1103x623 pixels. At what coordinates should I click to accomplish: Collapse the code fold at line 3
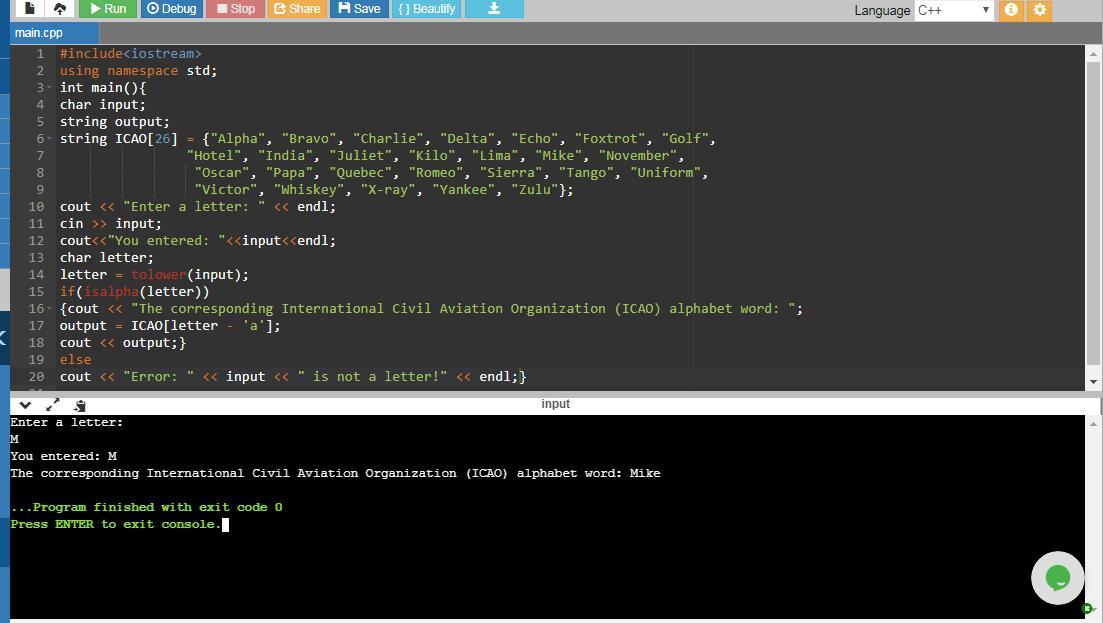point(49,87)
